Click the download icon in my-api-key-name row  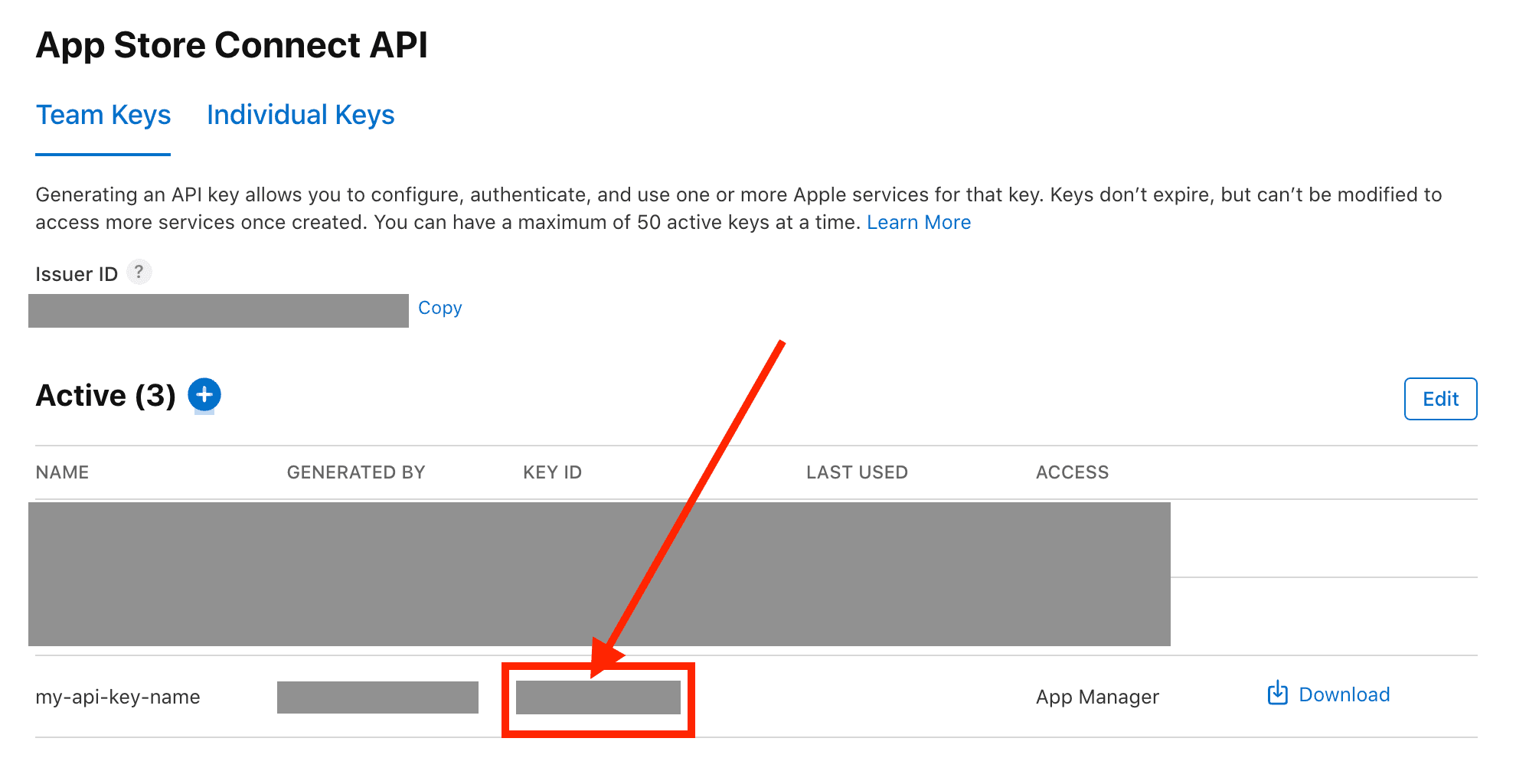tap(1277, 694)
